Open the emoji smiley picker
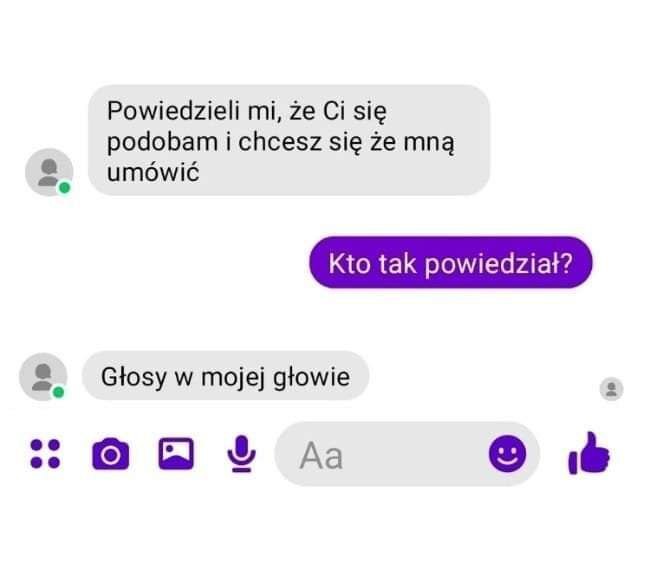 (x=507, y=454)
